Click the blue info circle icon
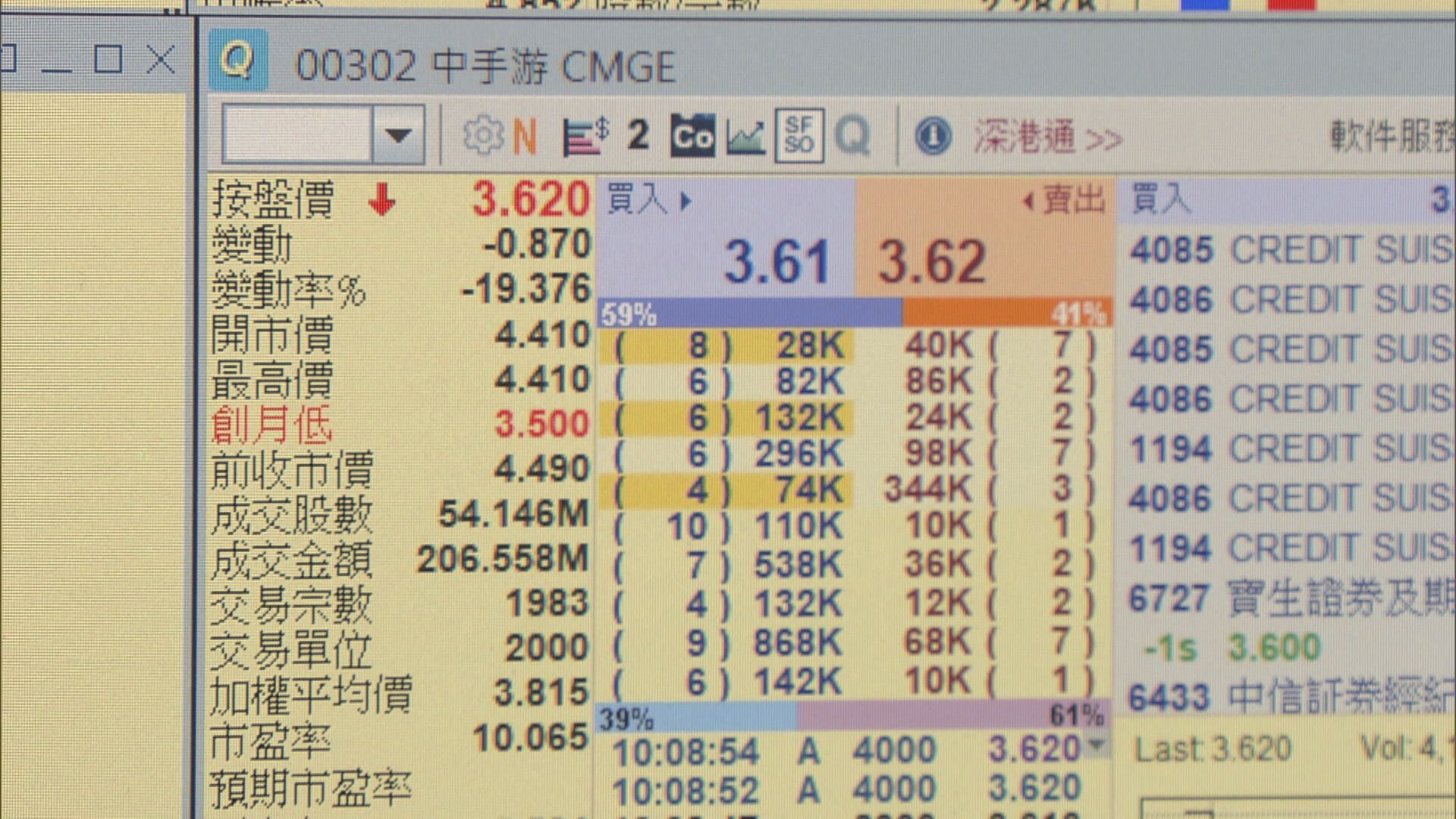This screenshot has height=819, width=1456. pyautogui.click(x=934, y=136)
